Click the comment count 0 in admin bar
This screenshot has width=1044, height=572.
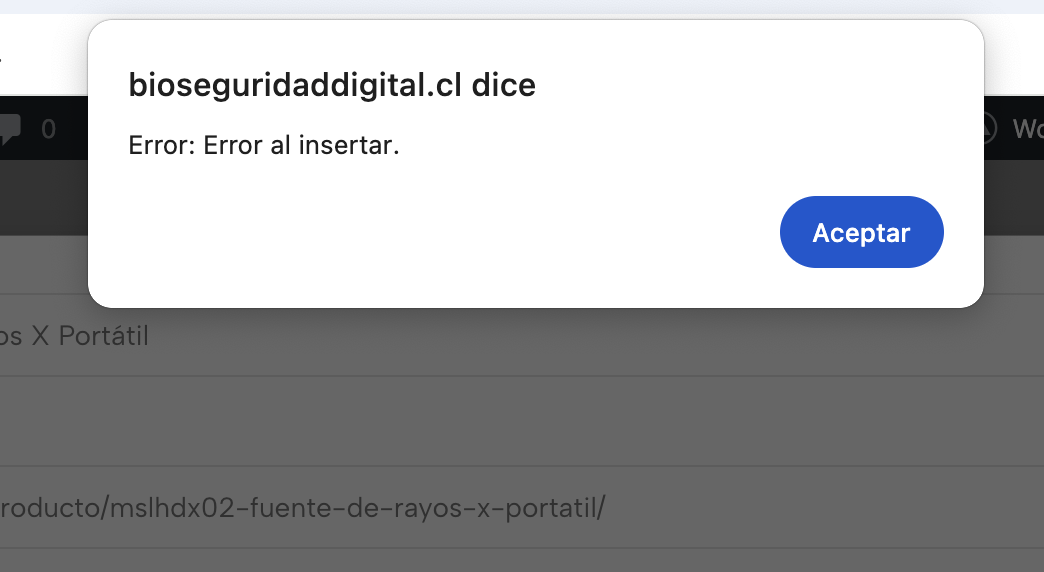pyautogui.click(x=48, y=129)
